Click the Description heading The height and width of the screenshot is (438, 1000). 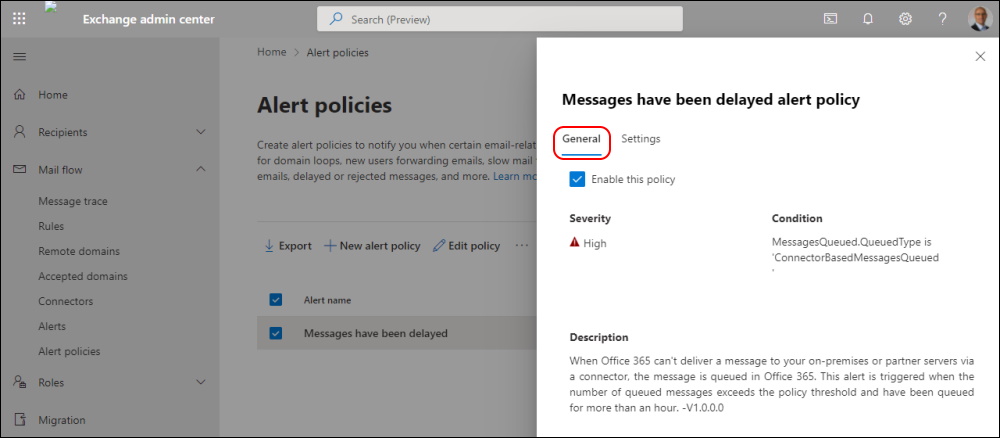599,337
